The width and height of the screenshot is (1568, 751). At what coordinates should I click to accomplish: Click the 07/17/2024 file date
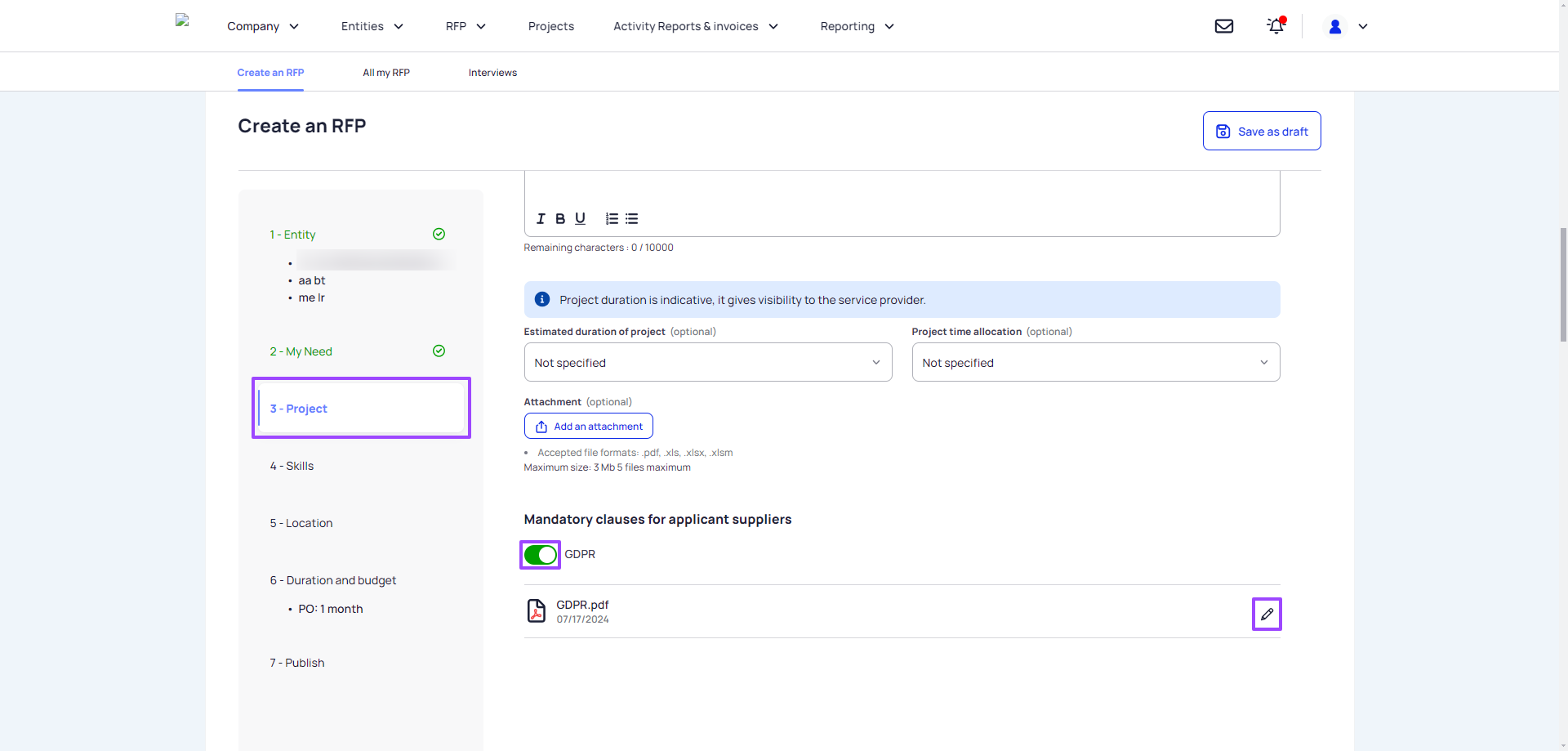pos(582,619)
